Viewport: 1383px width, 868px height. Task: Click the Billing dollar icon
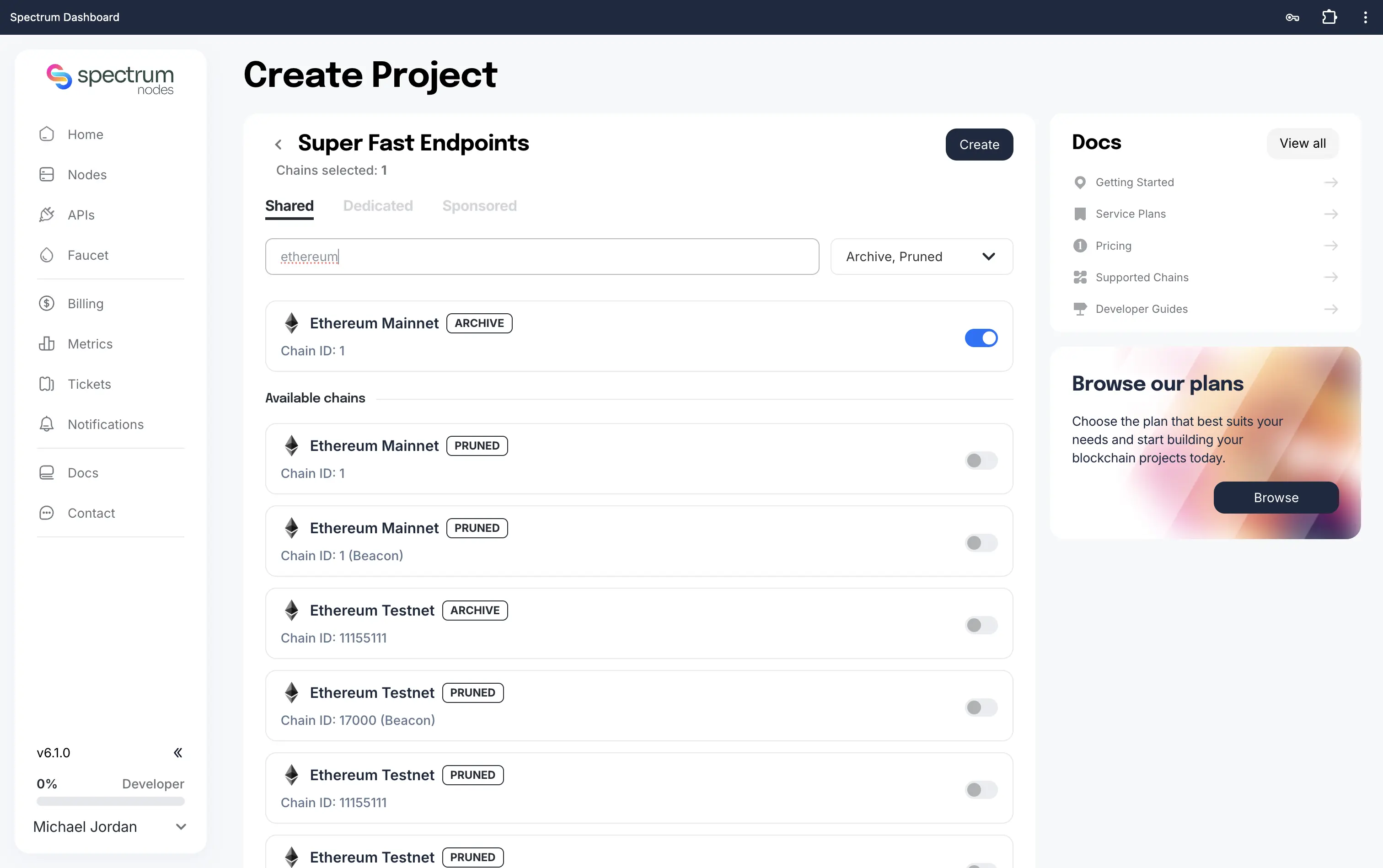[47, 304]
